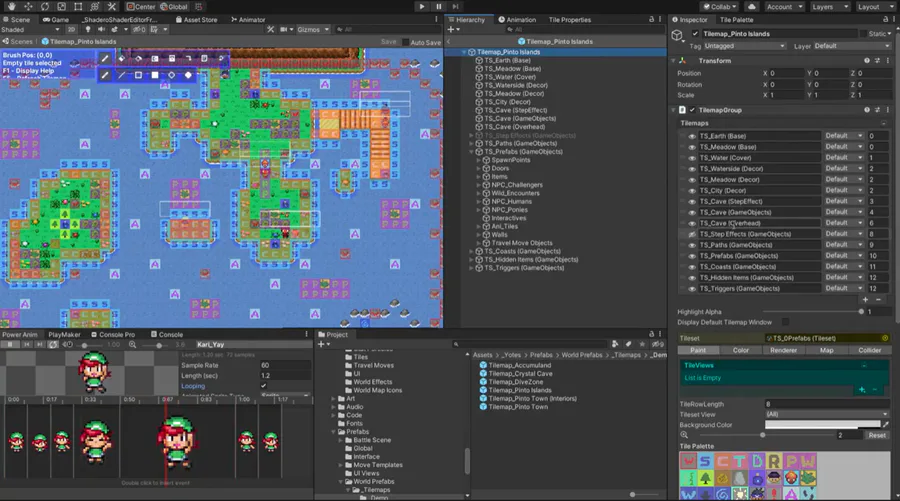900x501 pixels.
Task: Toggle loop playback icon in Power Anim
Action: click(53, 344)
